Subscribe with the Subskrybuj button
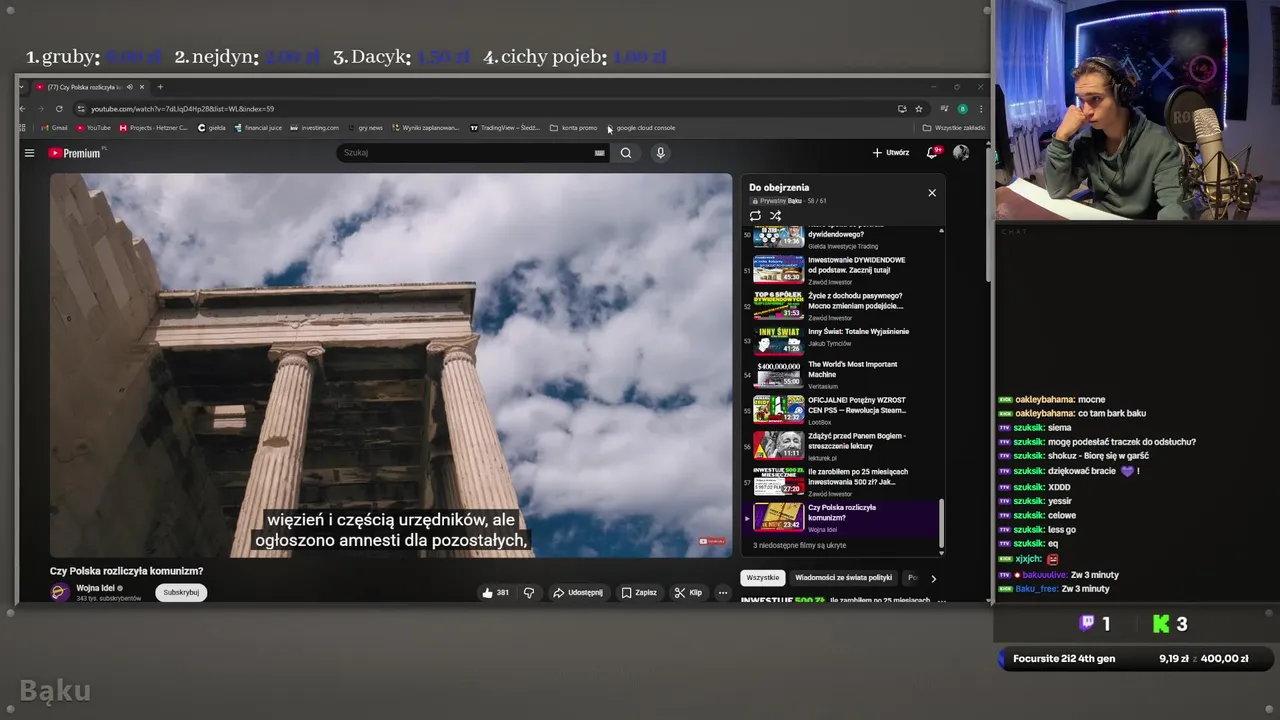Screen dimensions: 1280x720 tap(181, 593)
